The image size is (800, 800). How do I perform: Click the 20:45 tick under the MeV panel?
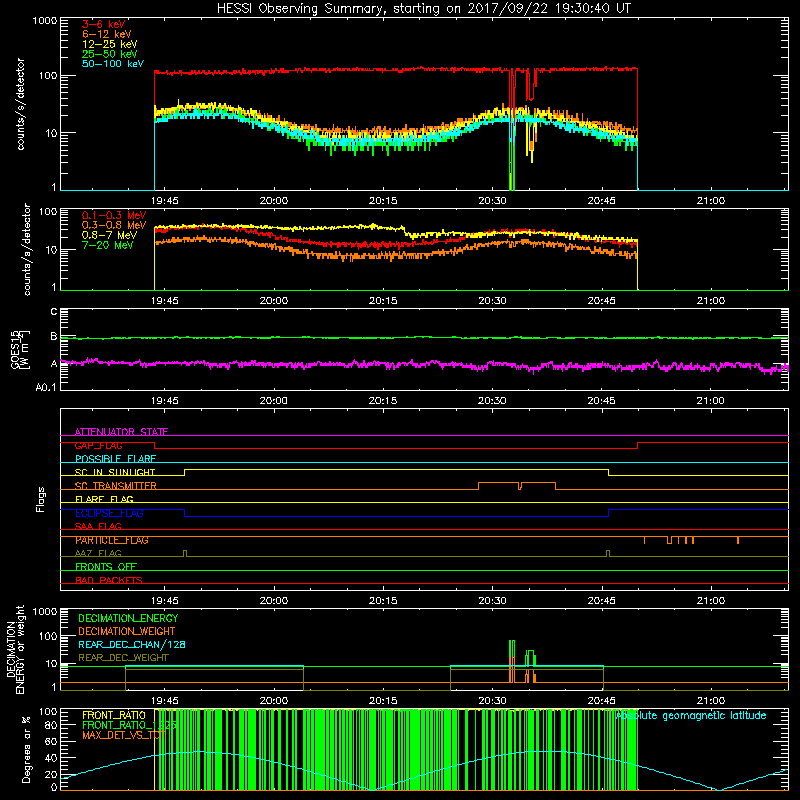601,301
